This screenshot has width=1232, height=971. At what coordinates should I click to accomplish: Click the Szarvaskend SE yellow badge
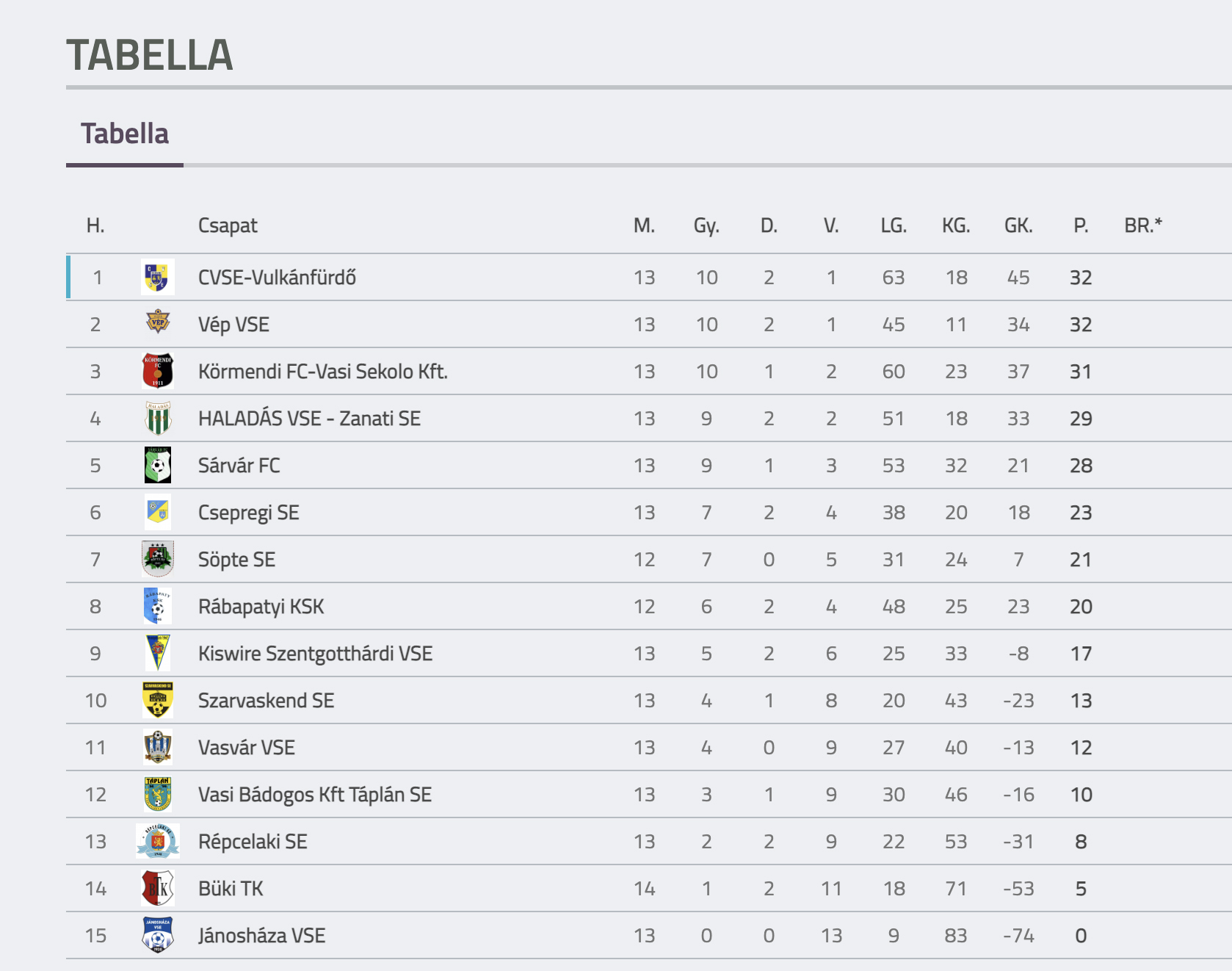pos(158,700)
